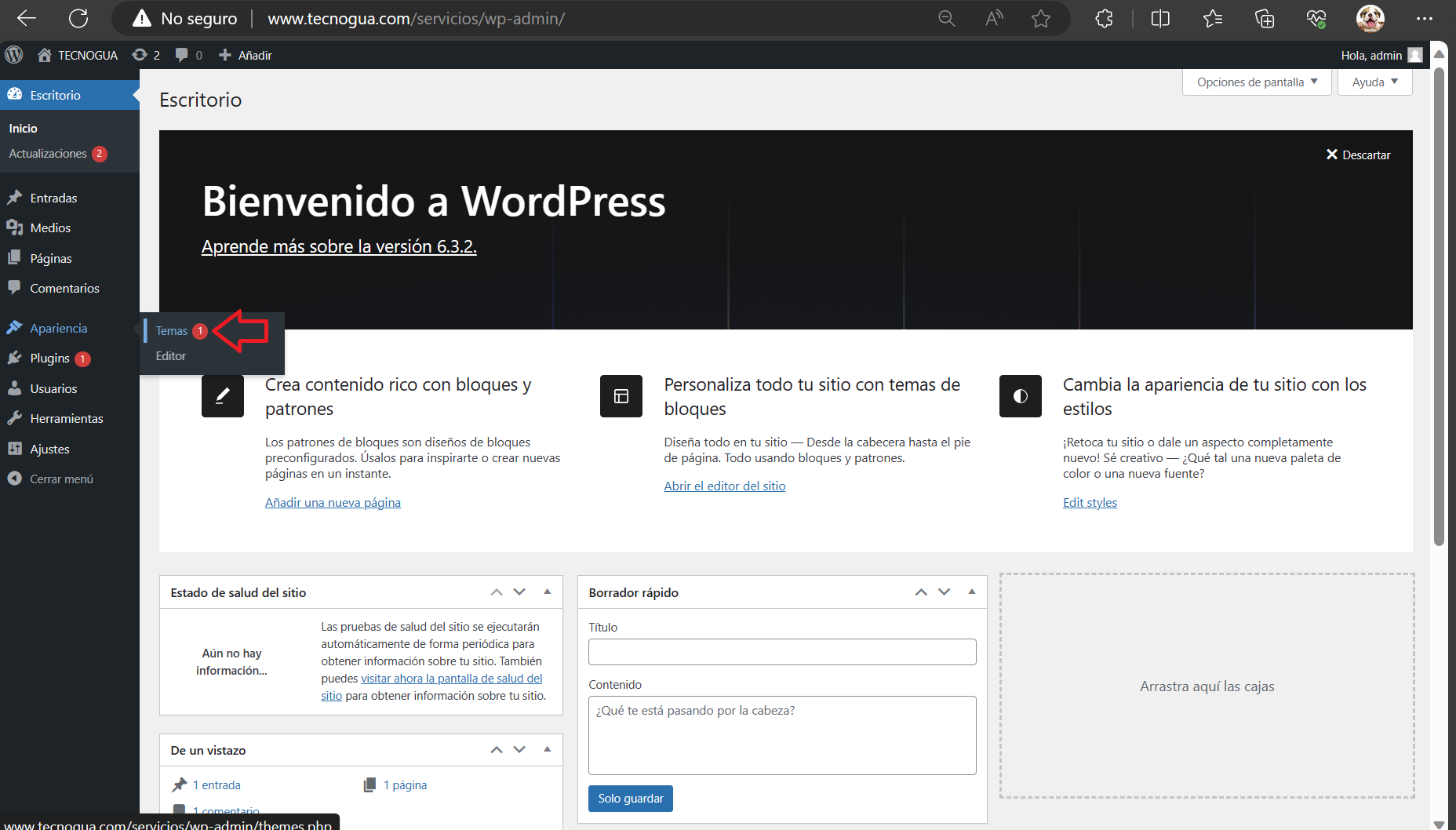Add page to favorites with star icon
This screenshot has width=1456, height=830.
[x=1041, y=19]
